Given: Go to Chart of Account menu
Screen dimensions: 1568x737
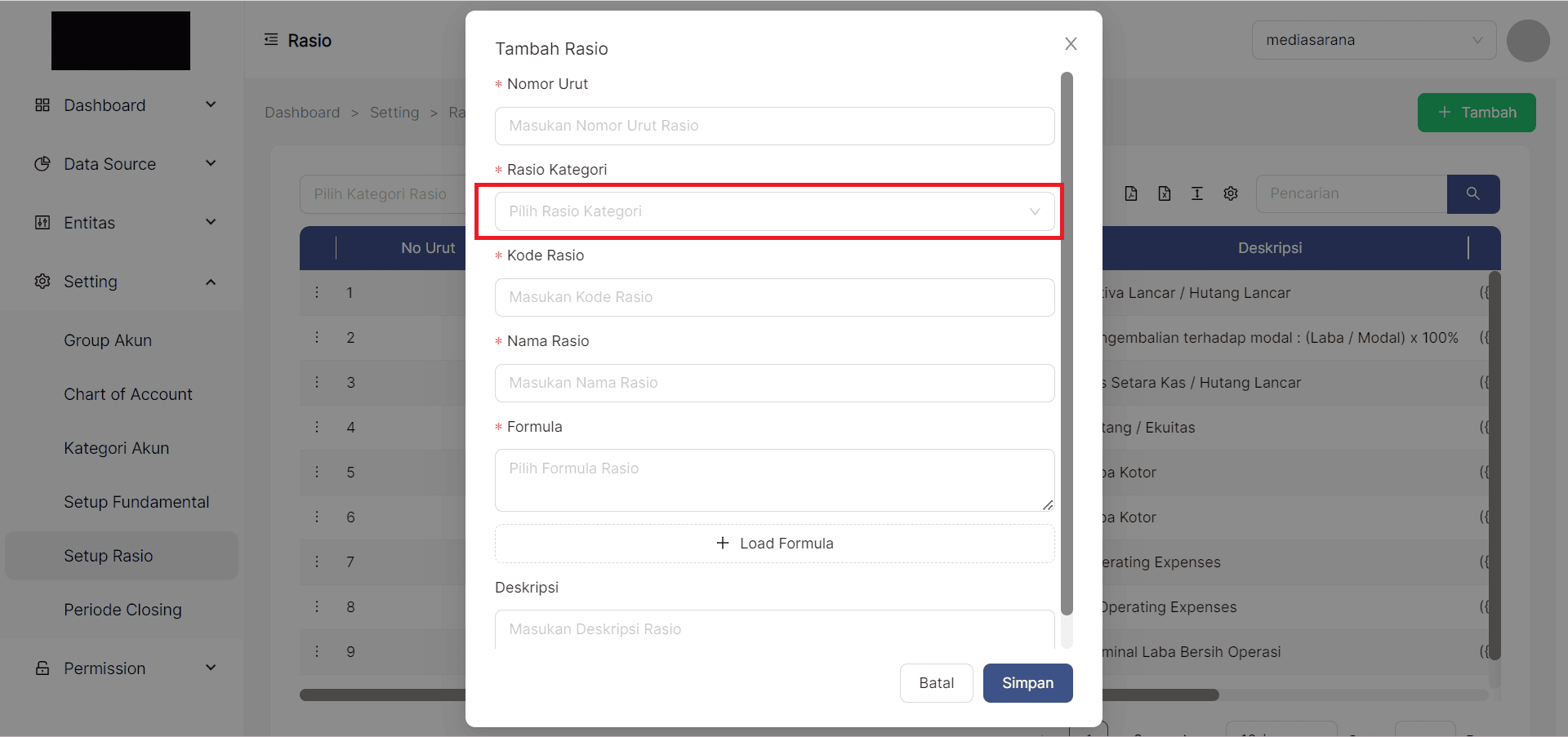Looking at the screenshot, I should point(128,394).
